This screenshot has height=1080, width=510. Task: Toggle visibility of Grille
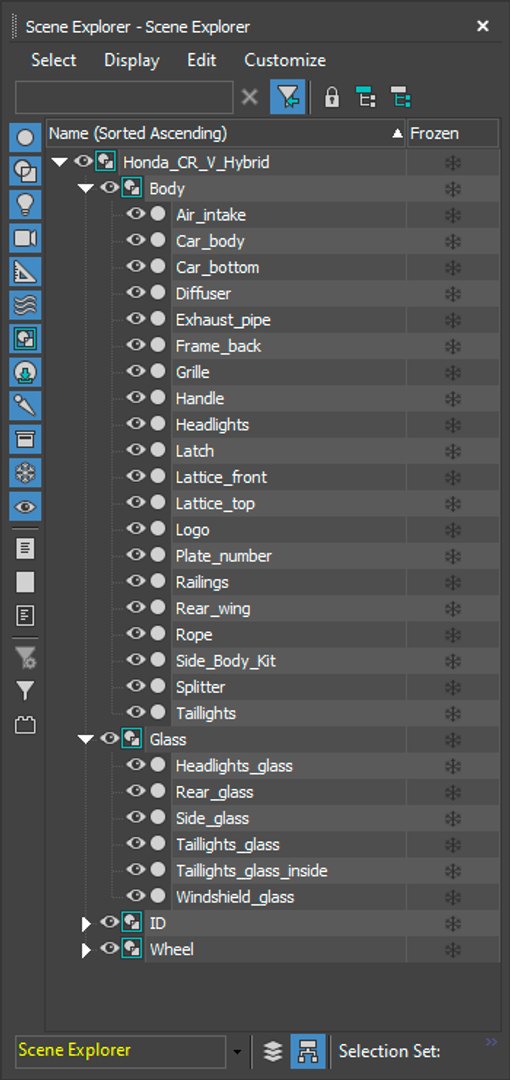click(136, 371)
